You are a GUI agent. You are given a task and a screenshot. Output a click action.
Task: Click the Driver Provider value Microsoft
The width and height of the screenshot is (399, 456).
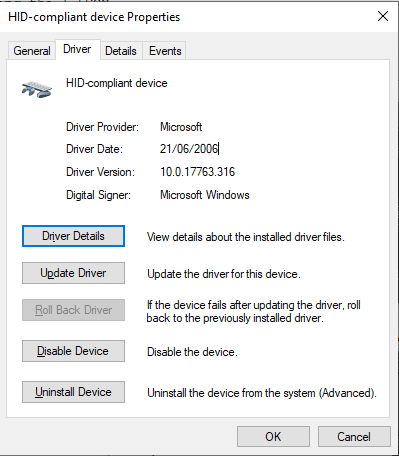coord(181,127)
